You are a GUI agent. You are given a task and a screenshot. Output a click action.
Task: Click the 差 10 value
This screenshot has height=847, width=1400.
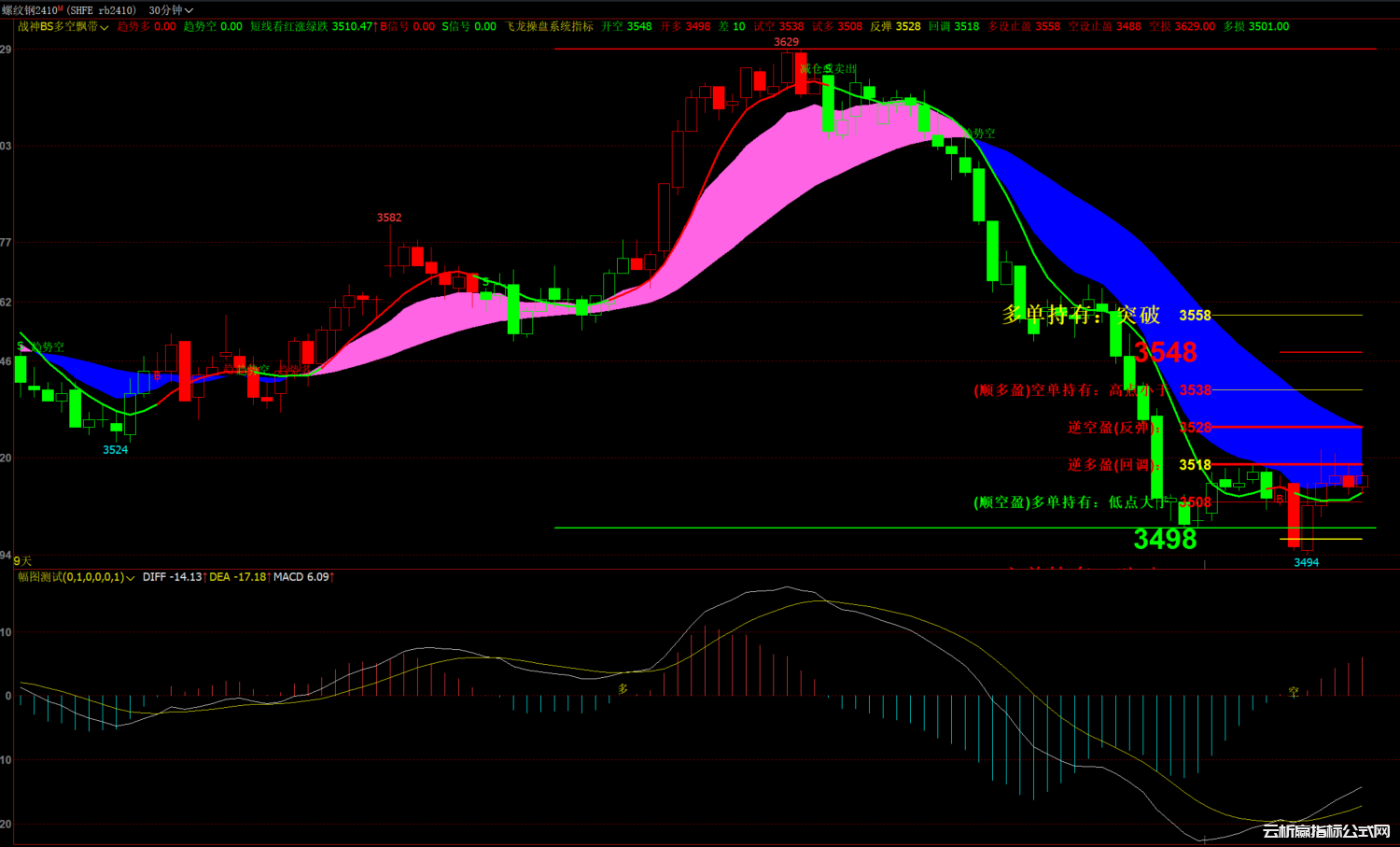pyautogui.click(x=732, y=26)
